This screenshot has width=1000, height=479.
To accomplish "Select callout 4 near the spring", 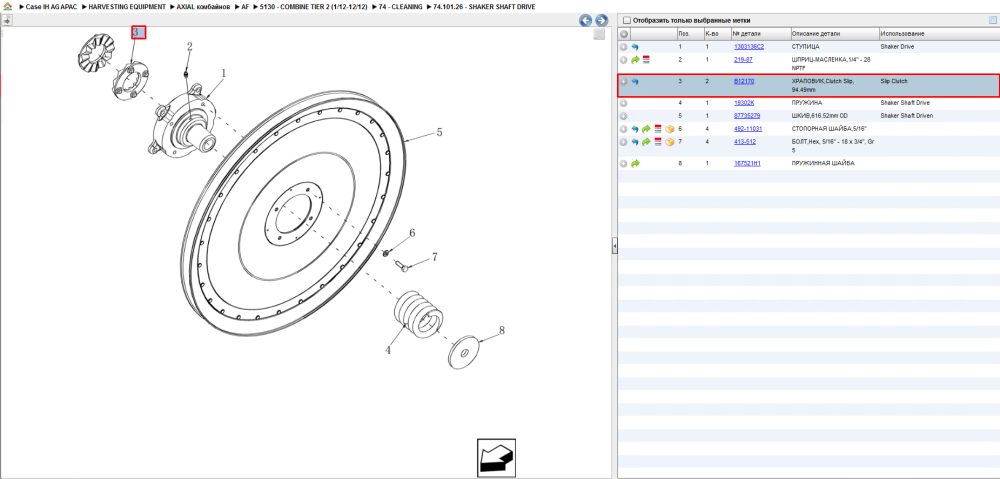I will 387,350.
